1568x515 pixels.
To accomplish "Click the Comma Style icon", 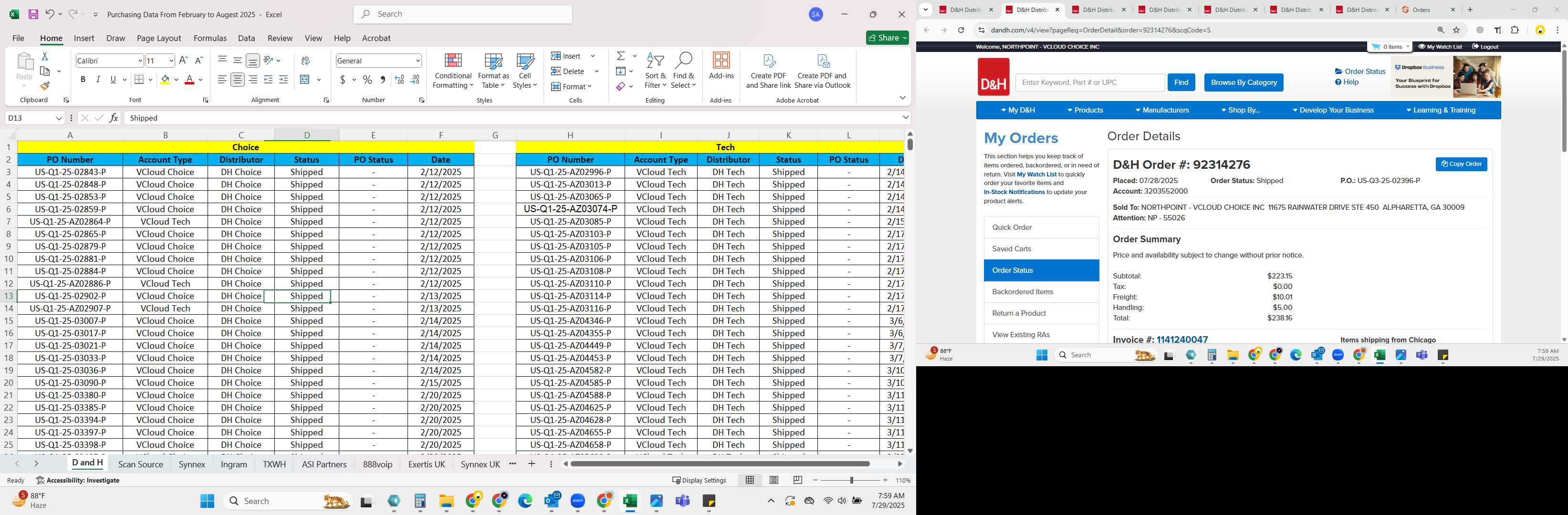I will click(382, 80).
